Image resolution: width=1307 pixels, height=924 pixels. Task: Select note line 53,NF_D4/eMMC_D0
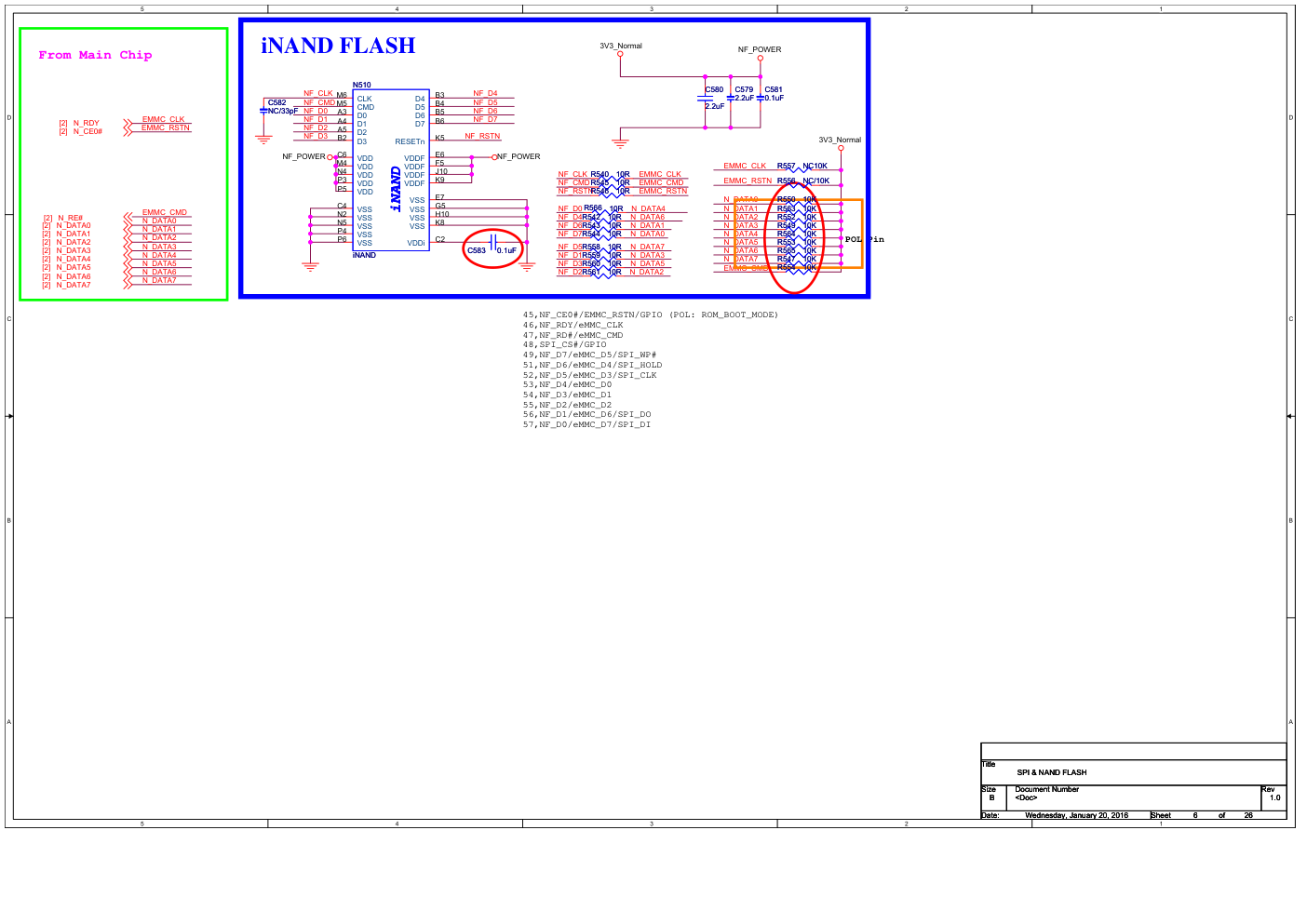pyautogui.click(x=568, y=384)
